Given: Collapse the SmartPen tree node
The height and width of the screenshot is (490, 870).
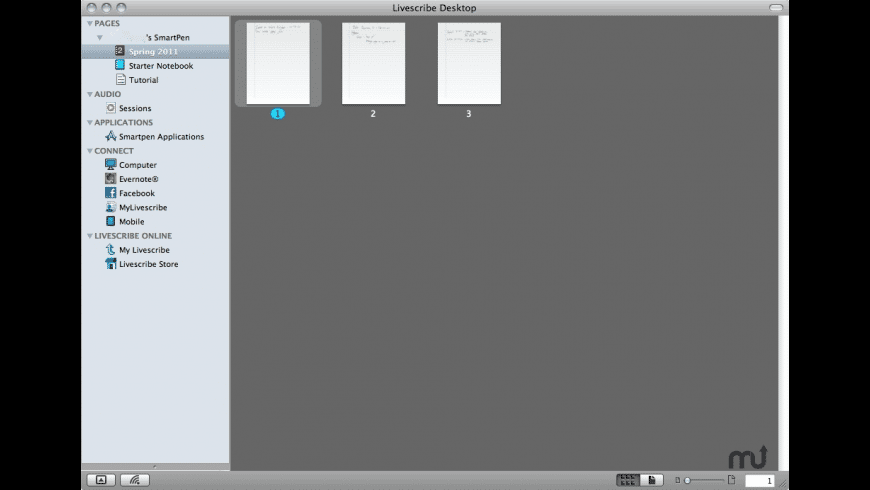Looking at the screenshot, I should click(99, 38).
